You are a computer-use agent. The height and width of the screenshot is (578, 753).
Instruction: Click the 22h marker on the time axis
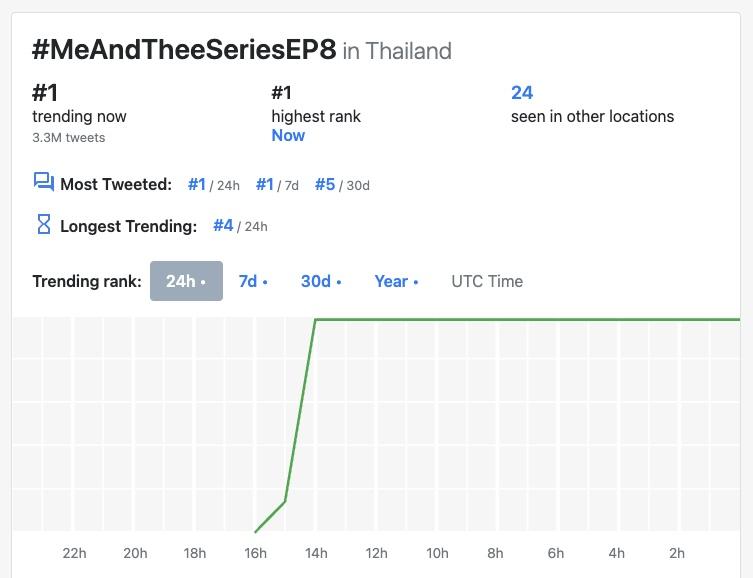75,553
